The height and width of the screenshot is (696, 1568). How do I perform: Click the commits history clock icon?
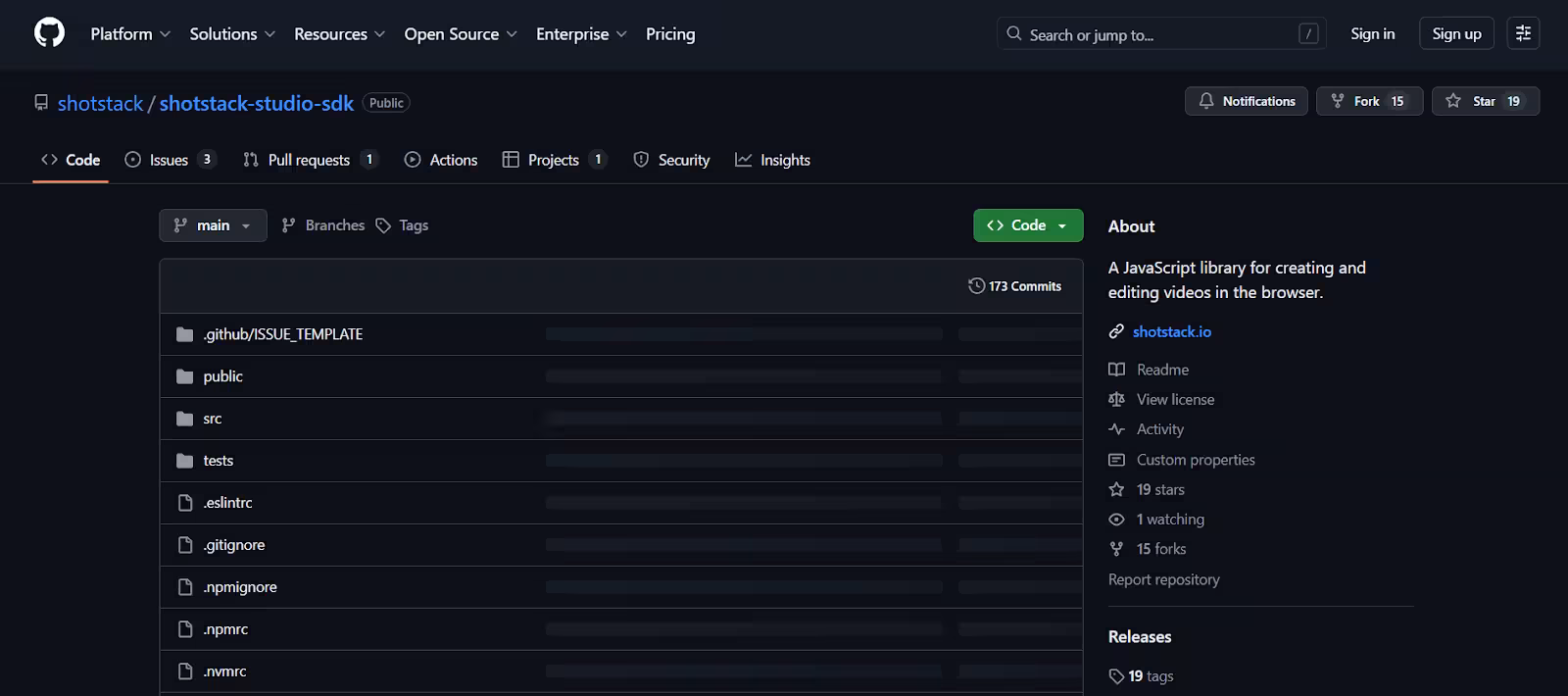pos(976,286)
